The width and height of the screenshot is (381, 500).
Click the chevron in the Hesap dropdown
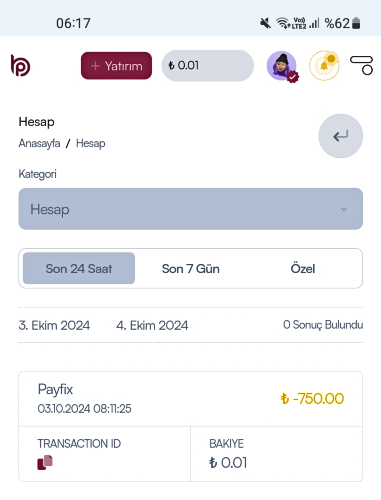[344, 209]
